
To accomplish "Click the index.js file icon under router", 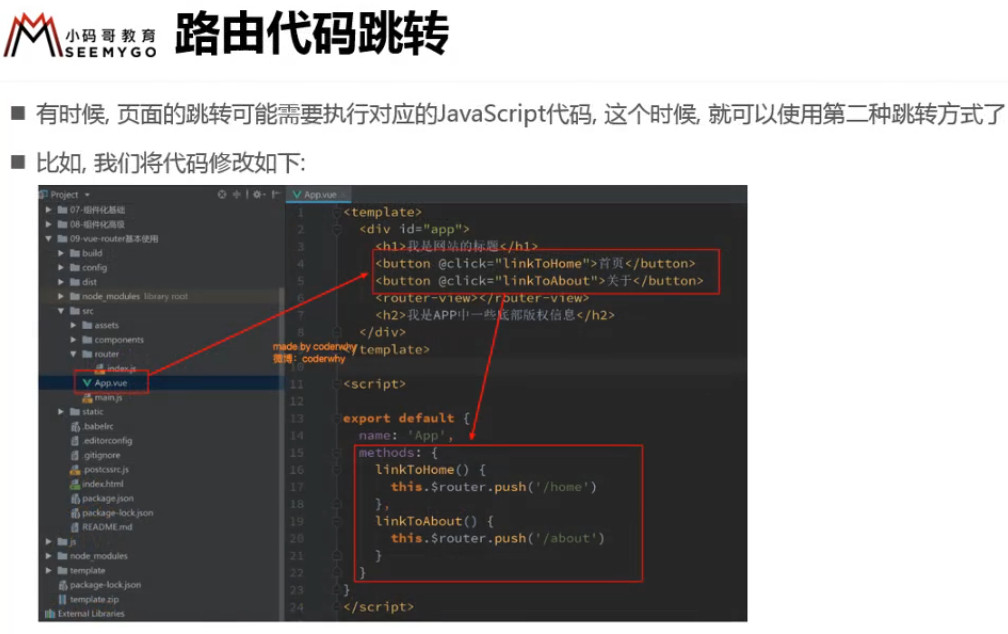I will coord(100,368).
